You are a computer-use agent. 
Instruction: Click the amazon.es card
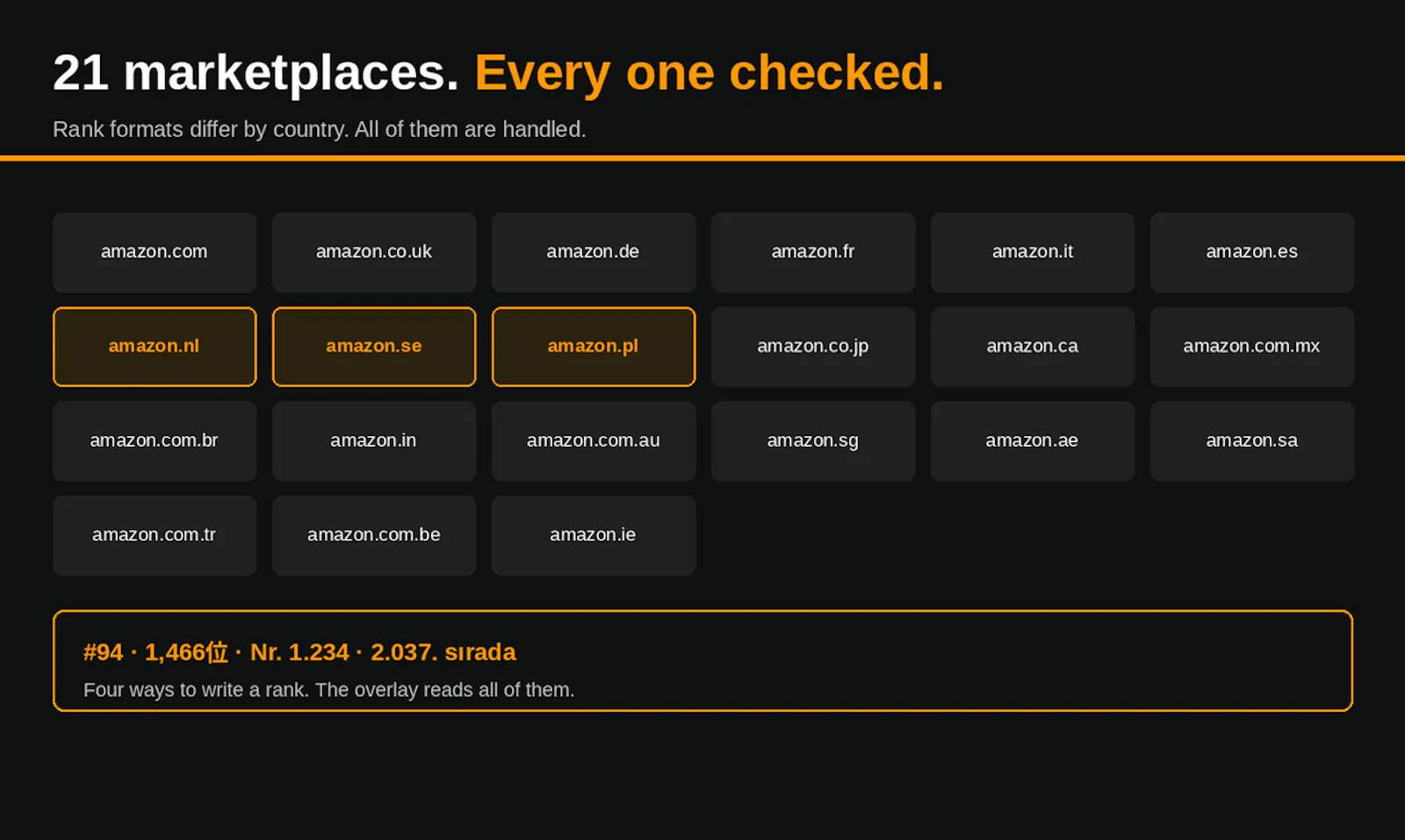pyautogui.click(x=1252, y=252)
